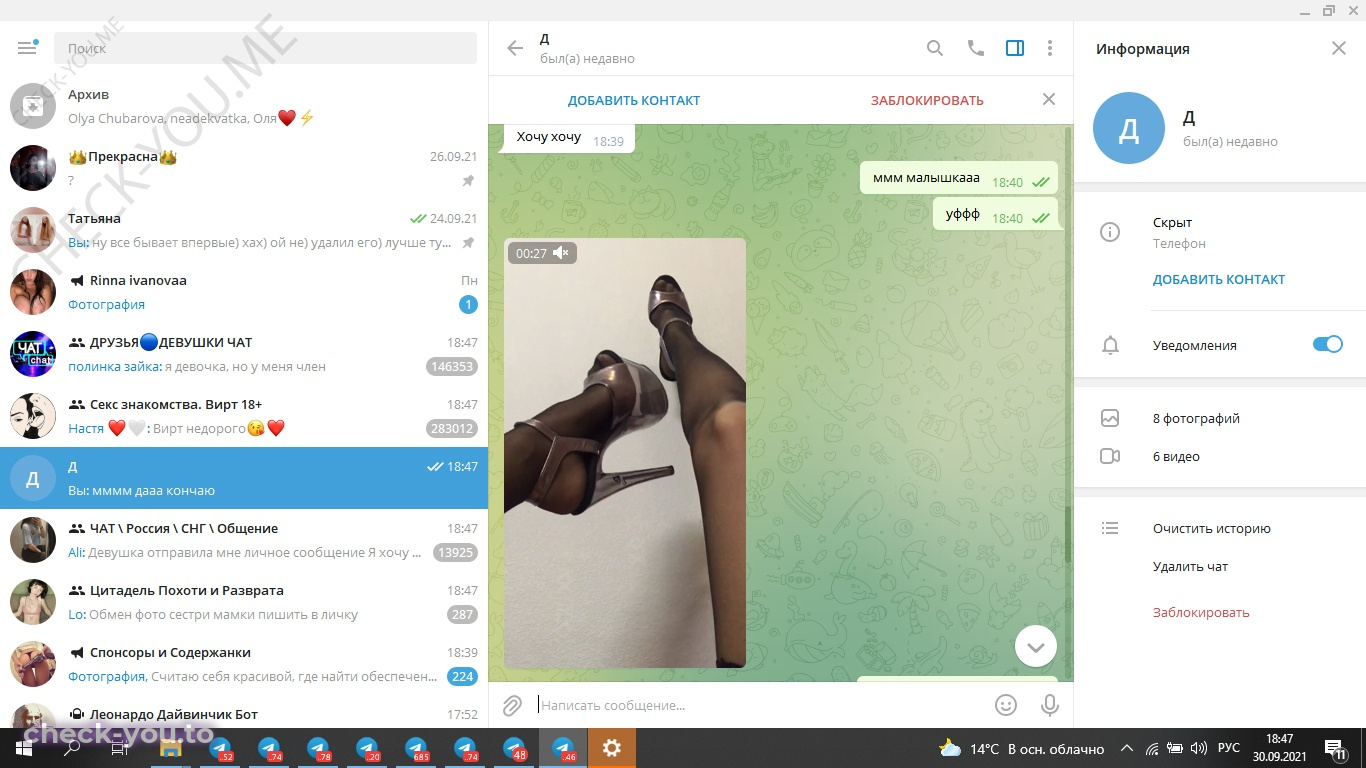Play the 00:27 video message
The width and height of the screenshot is (1366, 768).
[x=625, y=452]
